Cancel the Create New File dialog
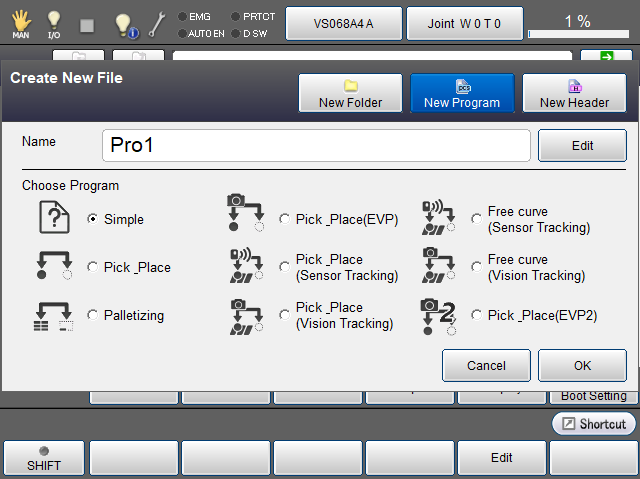This screenshot has width=640, height=479. coord(486,365)
